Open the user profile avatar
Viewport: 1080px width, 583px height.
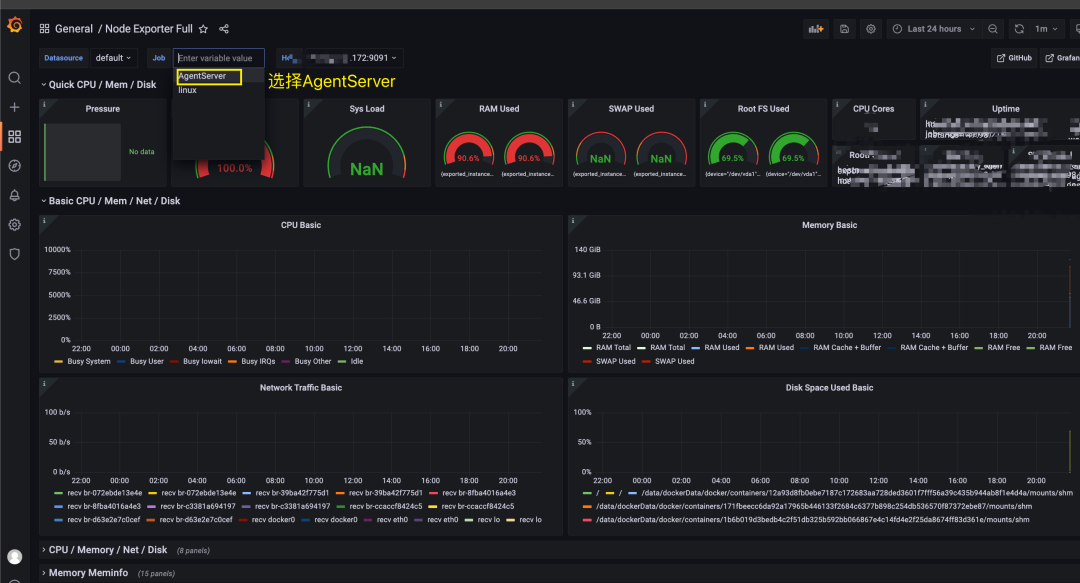pyautogui.click(x=14, y=557)
